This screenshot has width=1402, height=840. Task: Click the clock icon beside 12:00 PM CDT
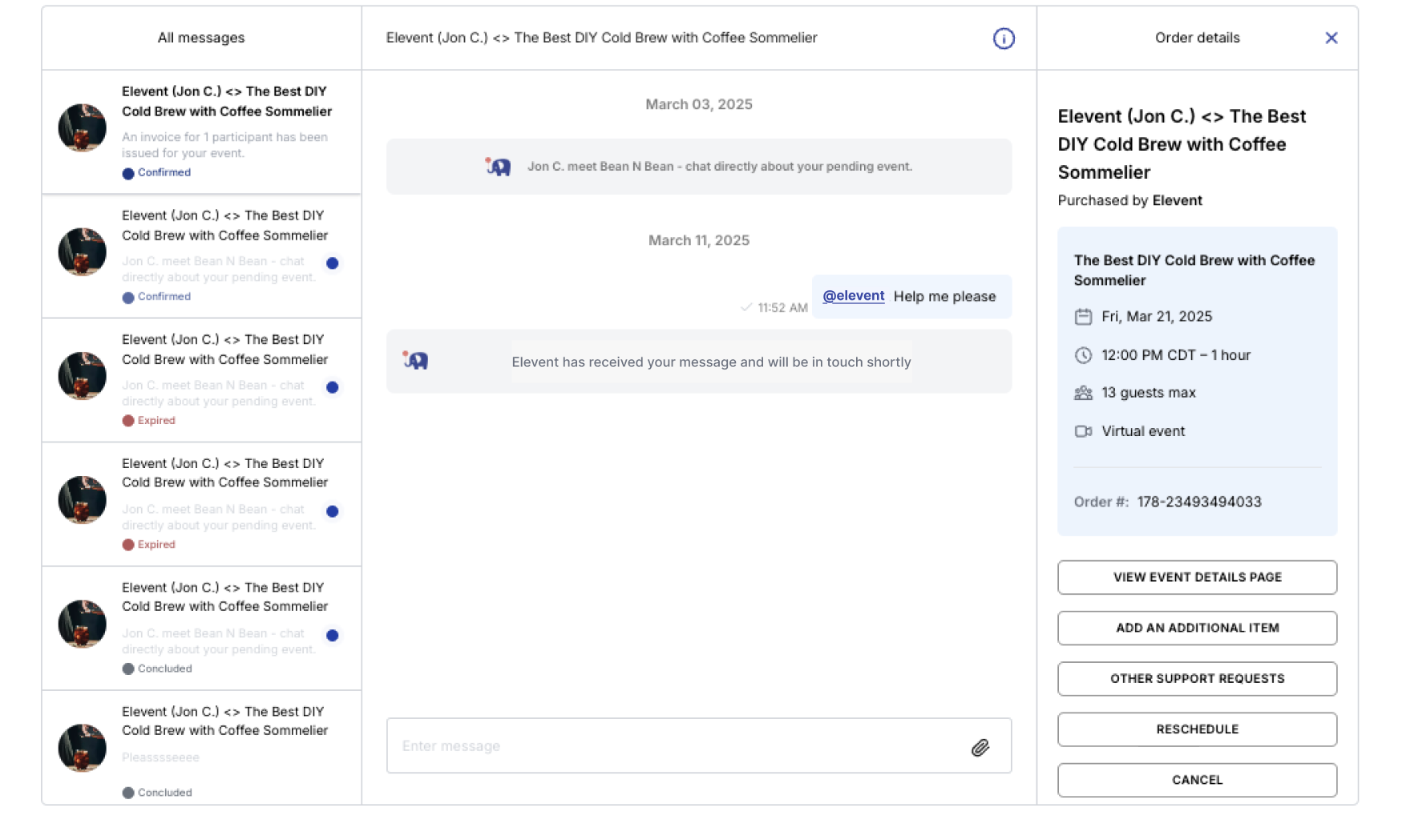coord(1082,355)
